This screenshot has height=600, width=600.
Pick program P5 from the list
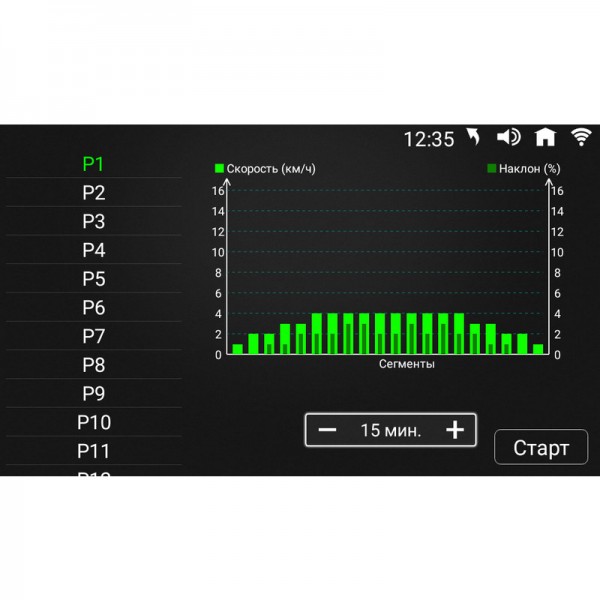[94, 279]
